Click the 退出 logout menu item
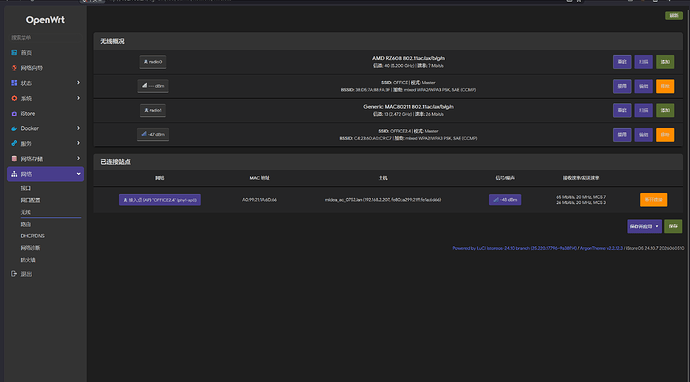 tap(26, 274)
